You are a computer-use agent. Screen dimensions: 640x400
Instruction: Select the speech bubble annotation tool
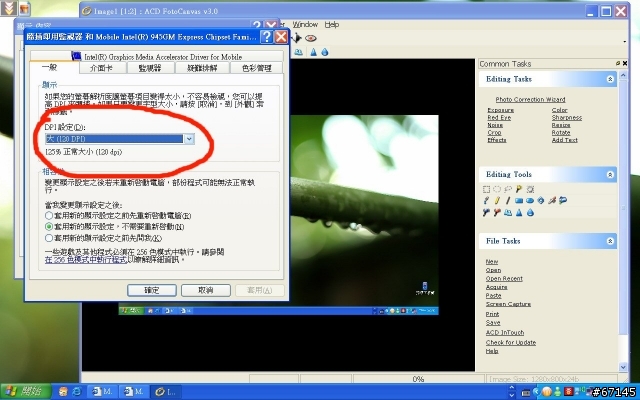point(563,200)
